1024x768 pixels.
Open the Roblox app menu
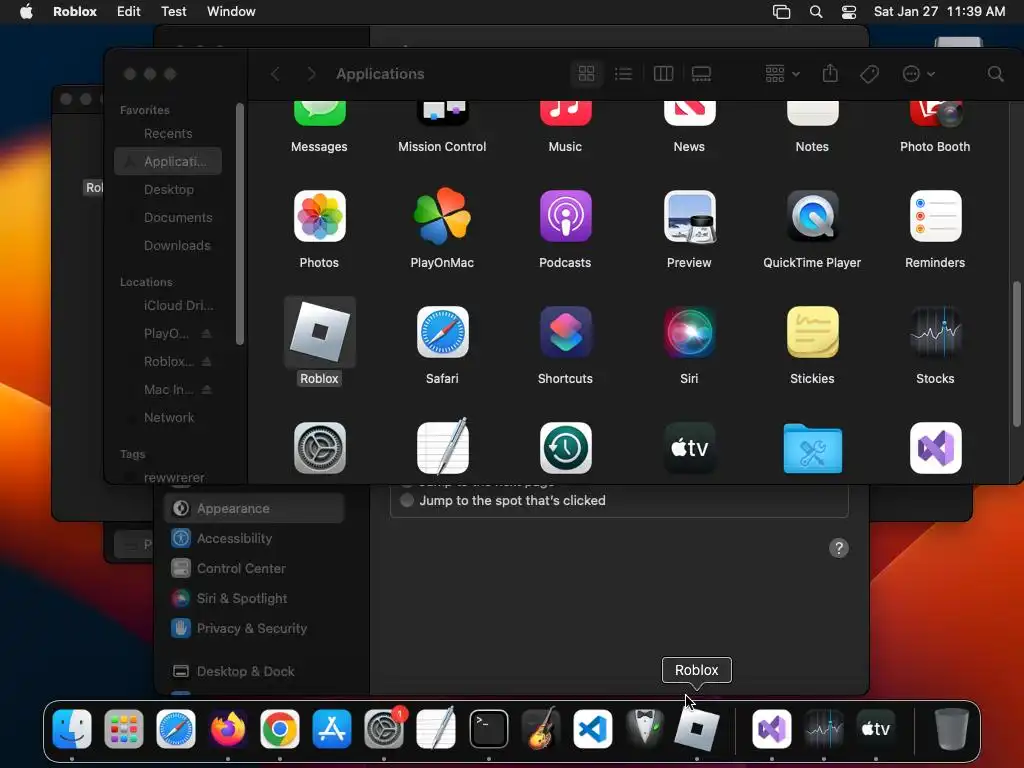[74, 12]
